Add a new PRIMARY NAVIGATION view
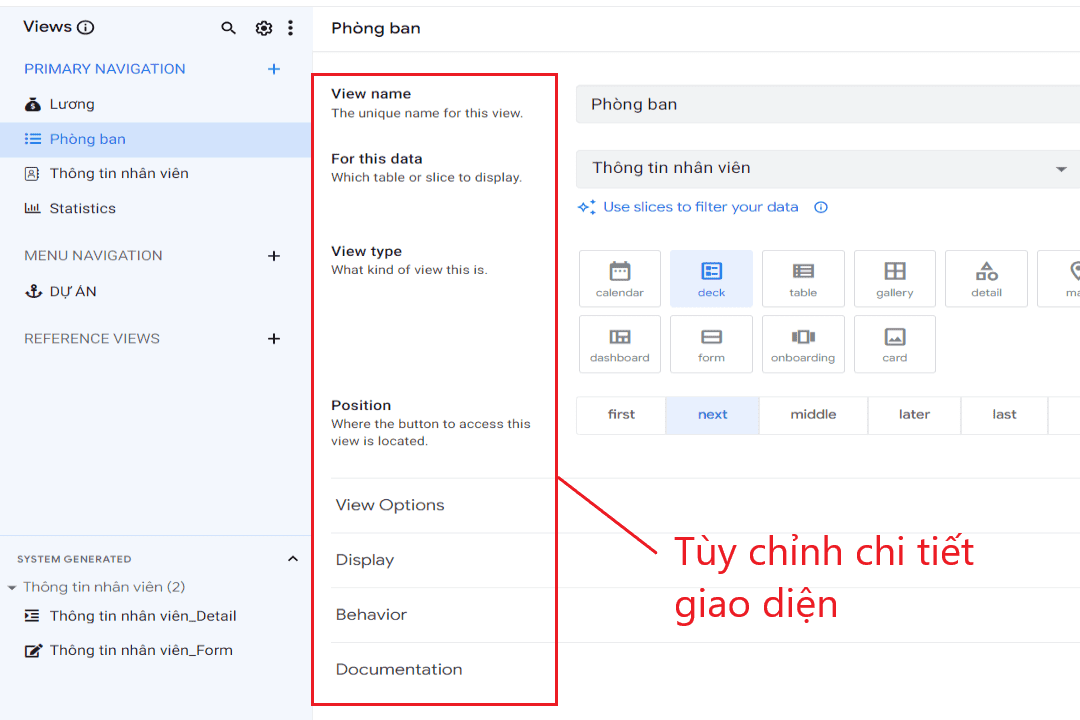Image resolution: width=1080 pixels, height=720 pixels. [x=273, y=68]
